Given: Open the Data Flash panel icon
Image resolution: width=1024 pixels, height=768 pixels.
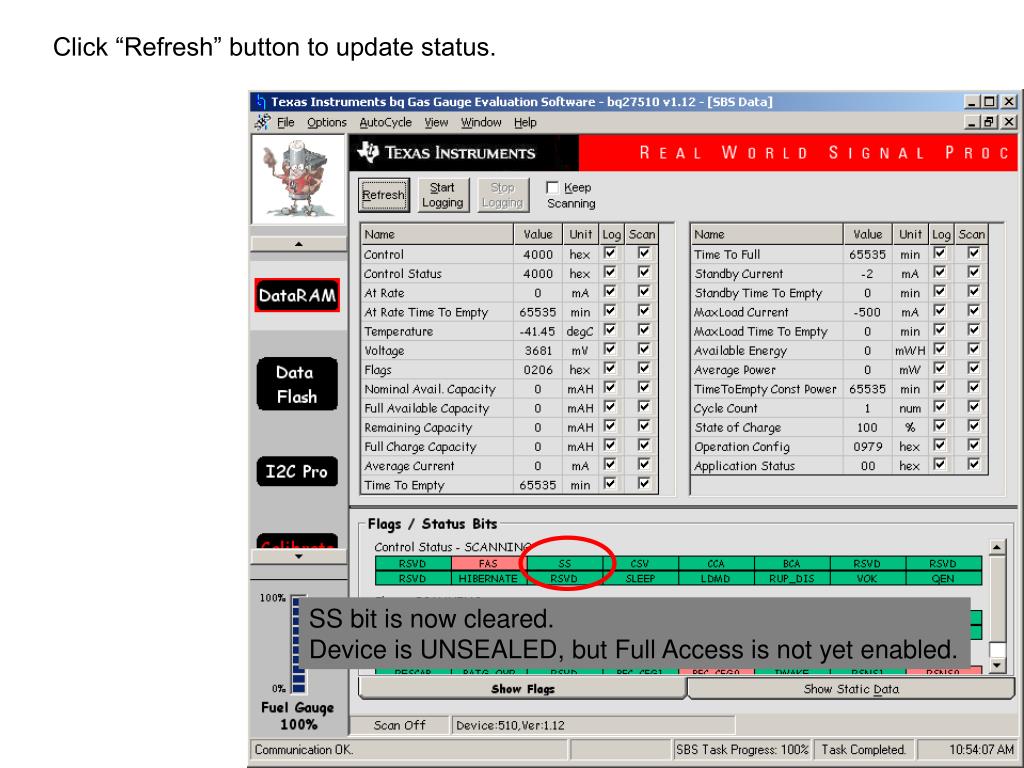Looking at the screenshot, I should (x=297, y=384).
